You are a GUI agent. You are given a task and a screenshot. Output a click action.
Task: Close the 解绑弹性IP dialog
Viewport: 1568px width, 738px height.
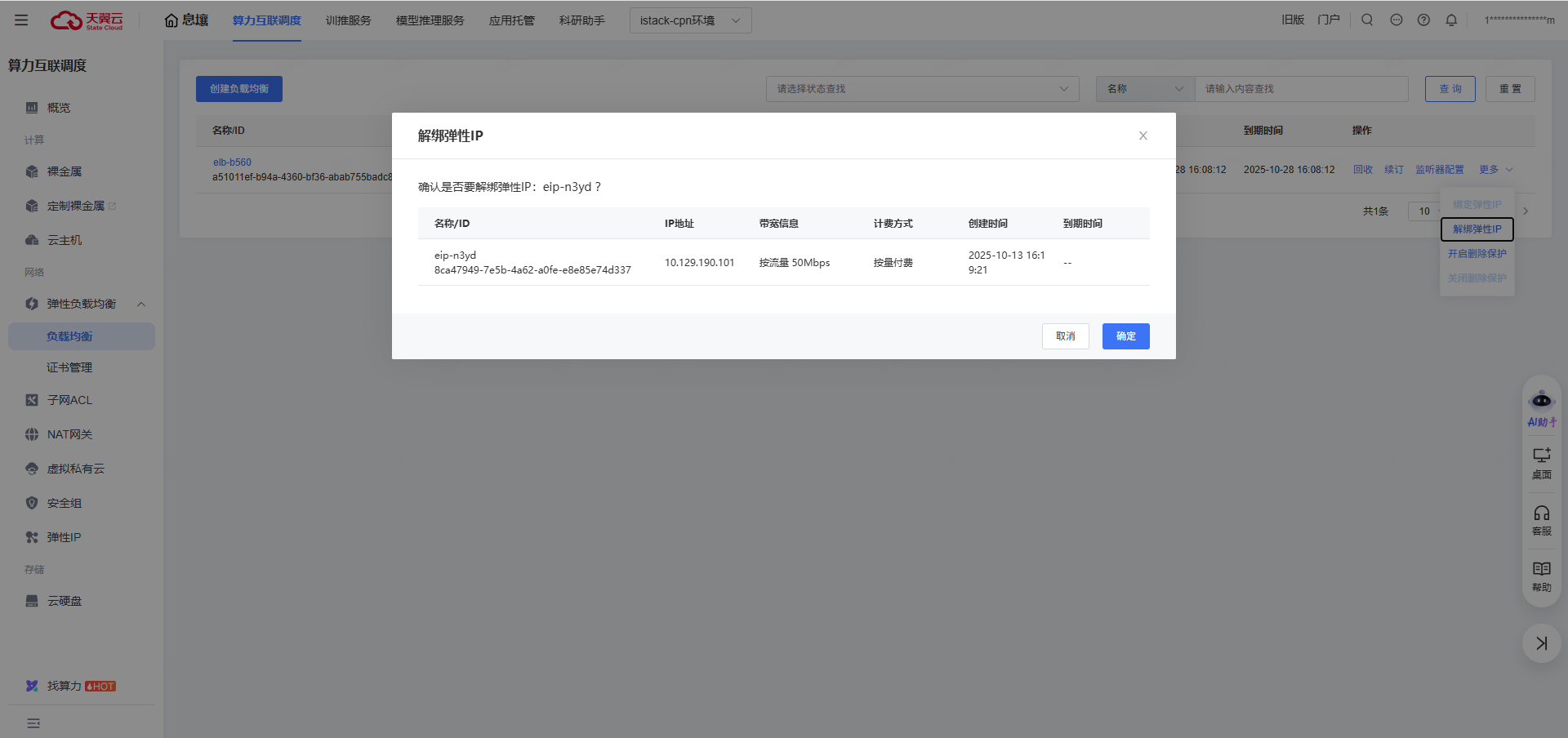tap(1143, 136)
